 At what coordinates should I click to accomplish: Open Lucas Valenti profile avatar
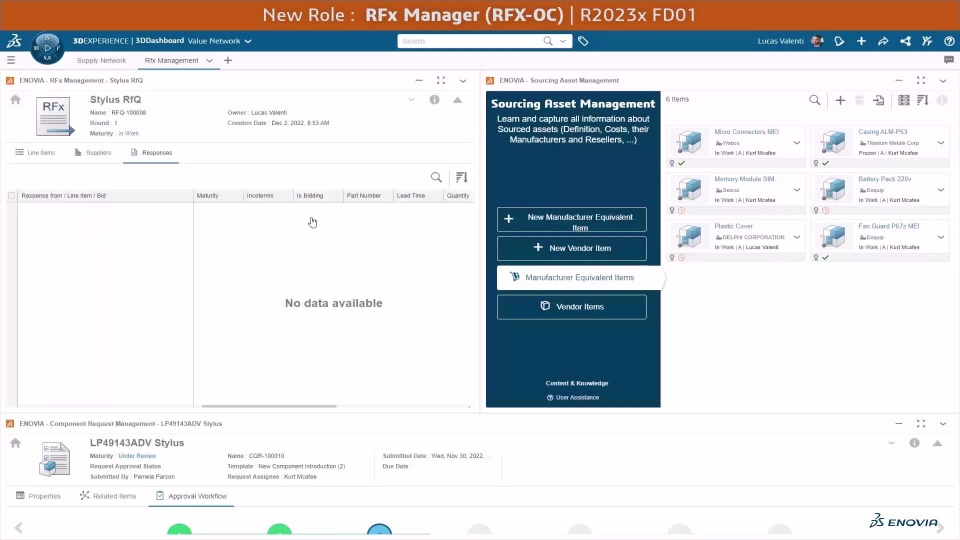(817, 41)
